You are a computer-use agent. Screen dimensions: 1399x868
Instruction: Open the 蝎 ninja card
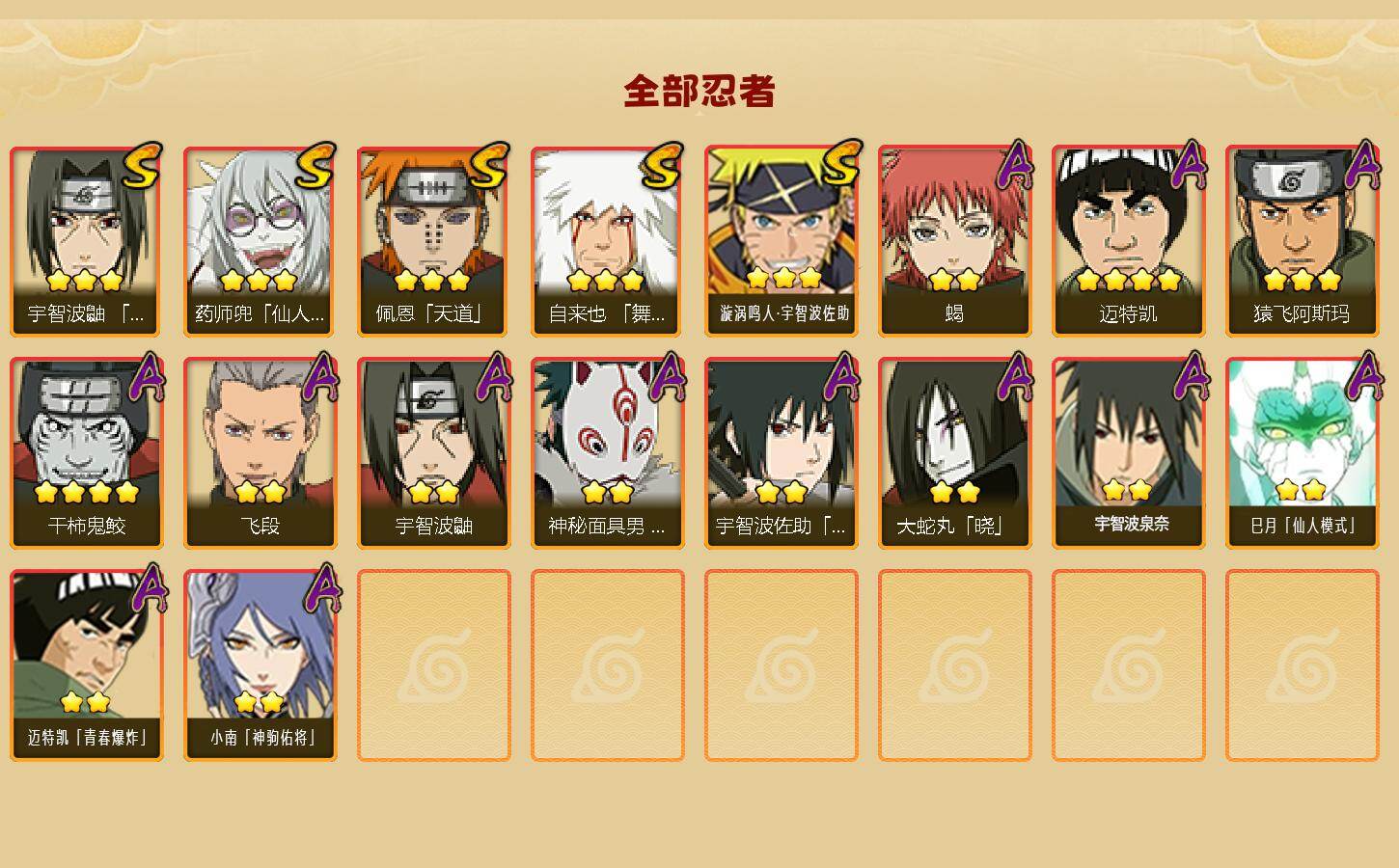[x=954, y=241]
